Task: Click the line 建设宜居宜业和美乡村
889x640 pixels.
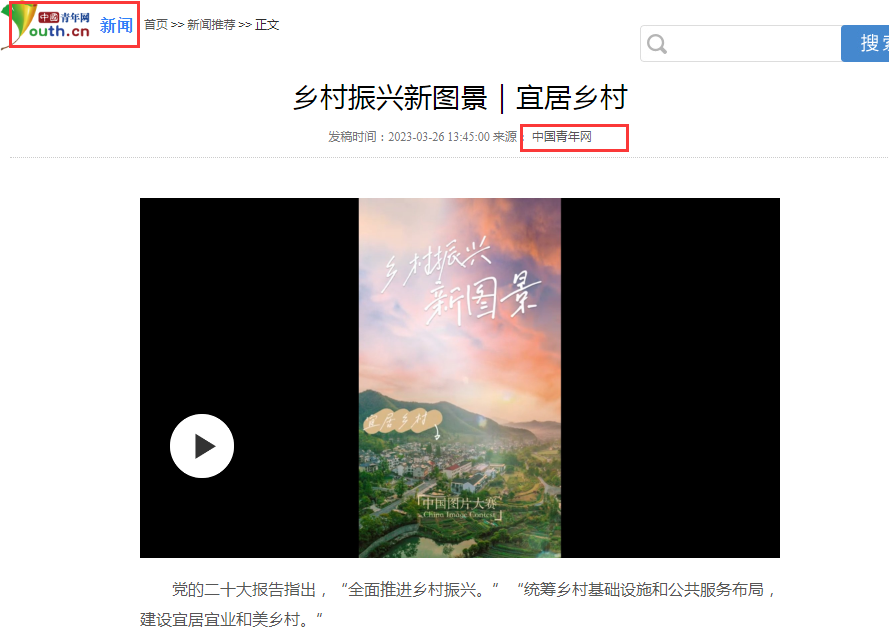Action: coord(231,619)
